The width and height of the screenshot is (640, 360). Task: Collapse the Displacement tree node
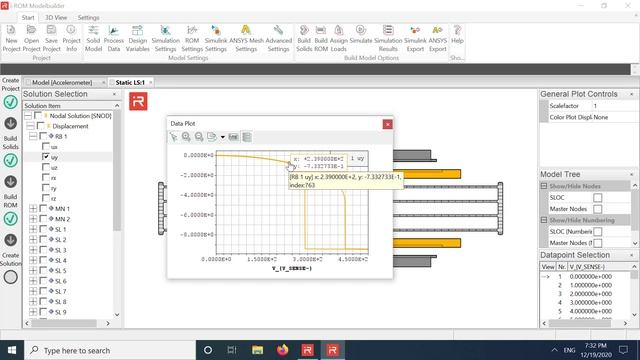point(30,126)
